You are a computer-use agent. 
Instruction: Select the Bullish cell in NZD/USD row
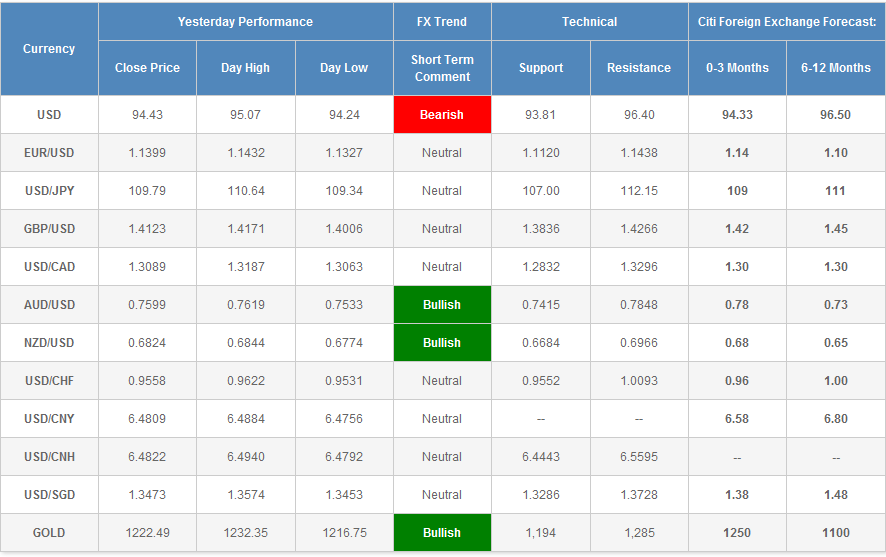click(x=442, y=343)
